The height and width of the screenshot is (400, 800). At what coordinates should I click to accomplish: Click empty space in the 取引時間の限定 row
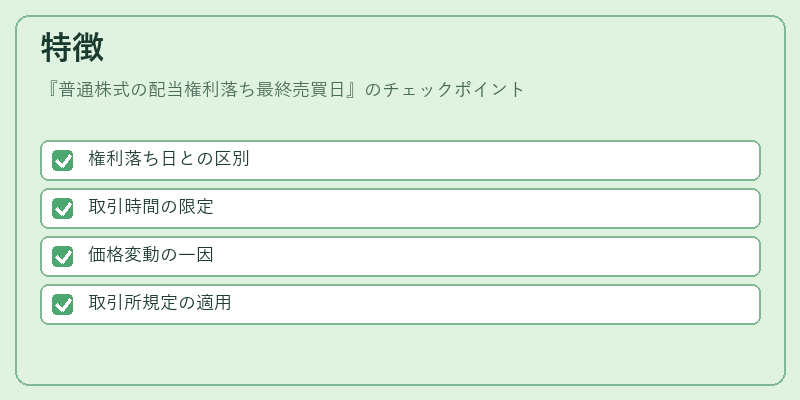(x=485, y=208)
